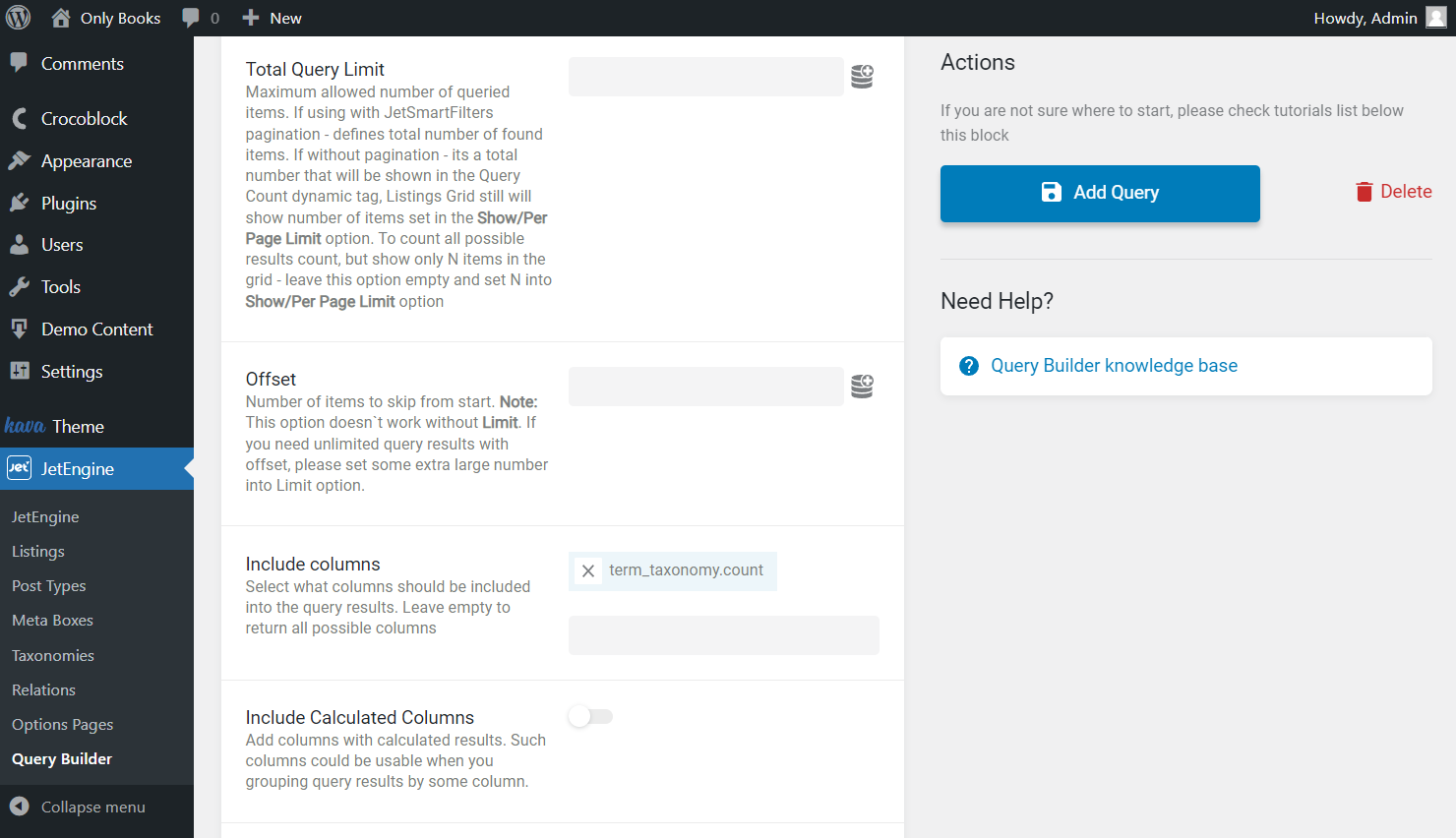
Task: Click the trash icon beside Delete
Action: coord(1364,192)
